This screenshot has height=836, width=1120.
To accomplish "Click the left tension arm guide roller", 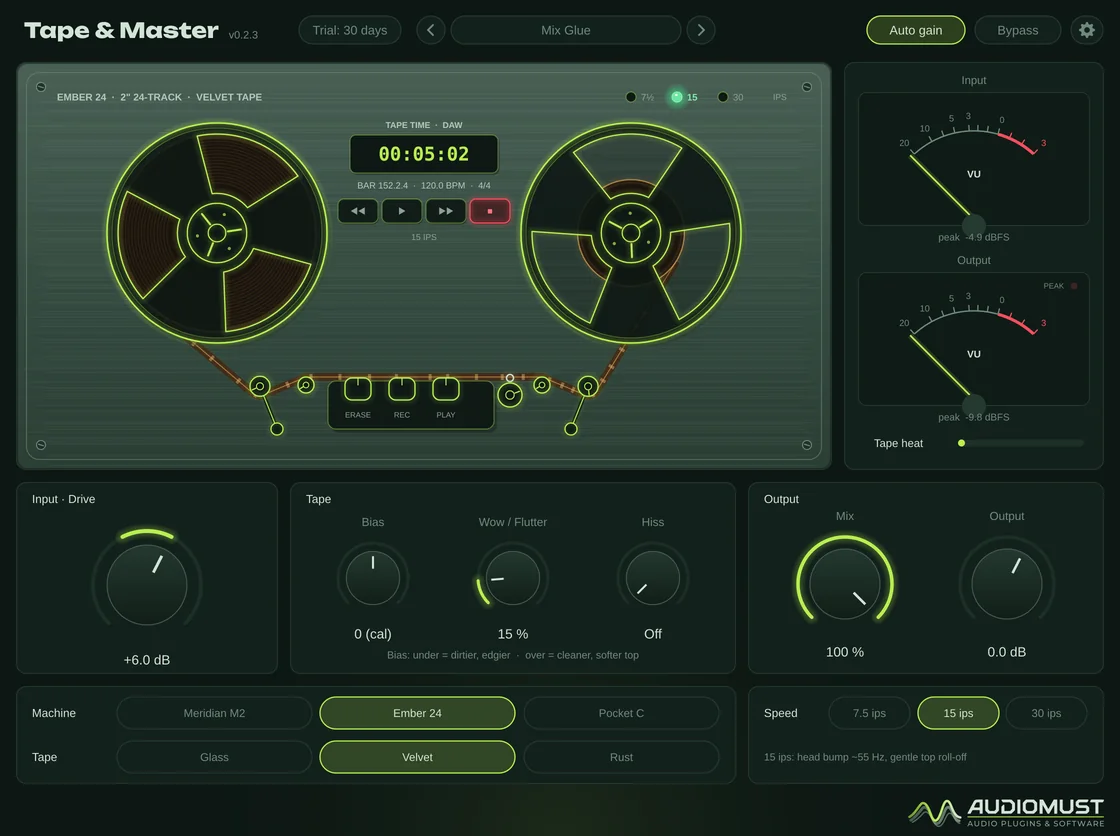I will (x=260, y=387).
